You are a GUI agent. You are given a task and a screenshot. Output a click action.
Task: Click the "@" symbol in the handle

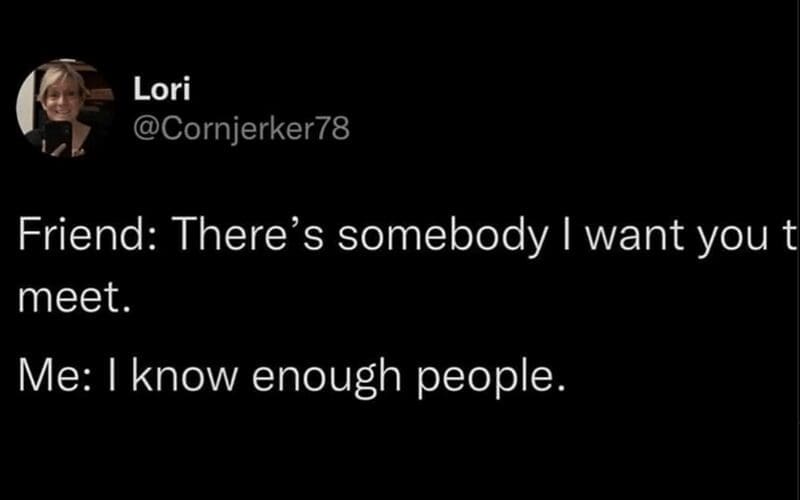coord(144,128)
